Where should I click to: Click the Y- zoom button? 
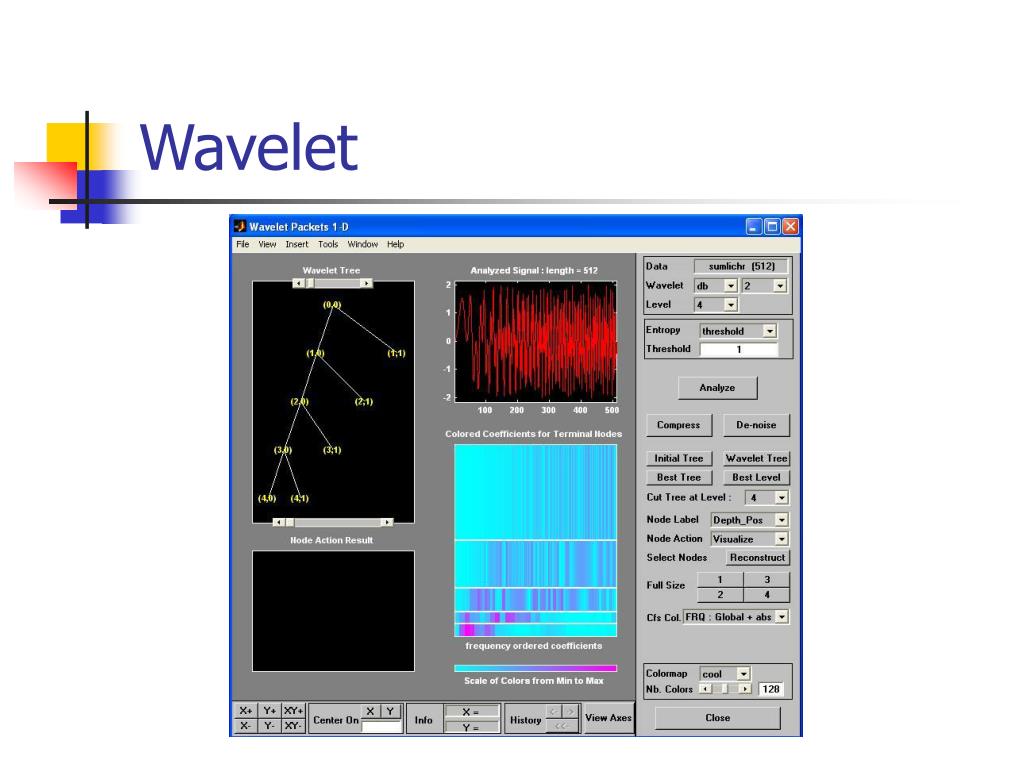click(269, 726)
